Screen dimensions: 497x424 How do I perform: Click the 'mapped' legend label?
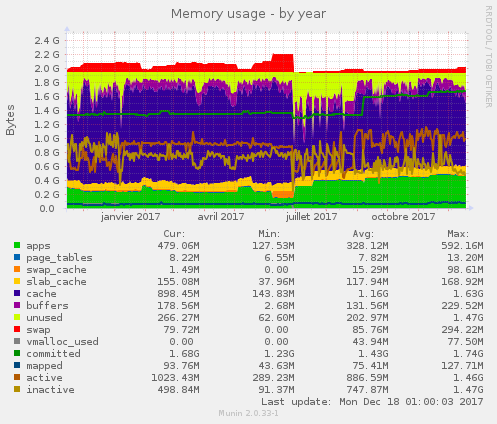[44, 366]
